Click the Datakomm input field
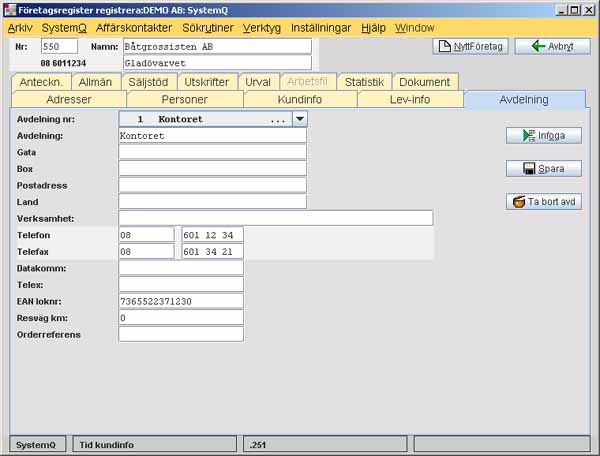600x456 pixels. (181, 268)
